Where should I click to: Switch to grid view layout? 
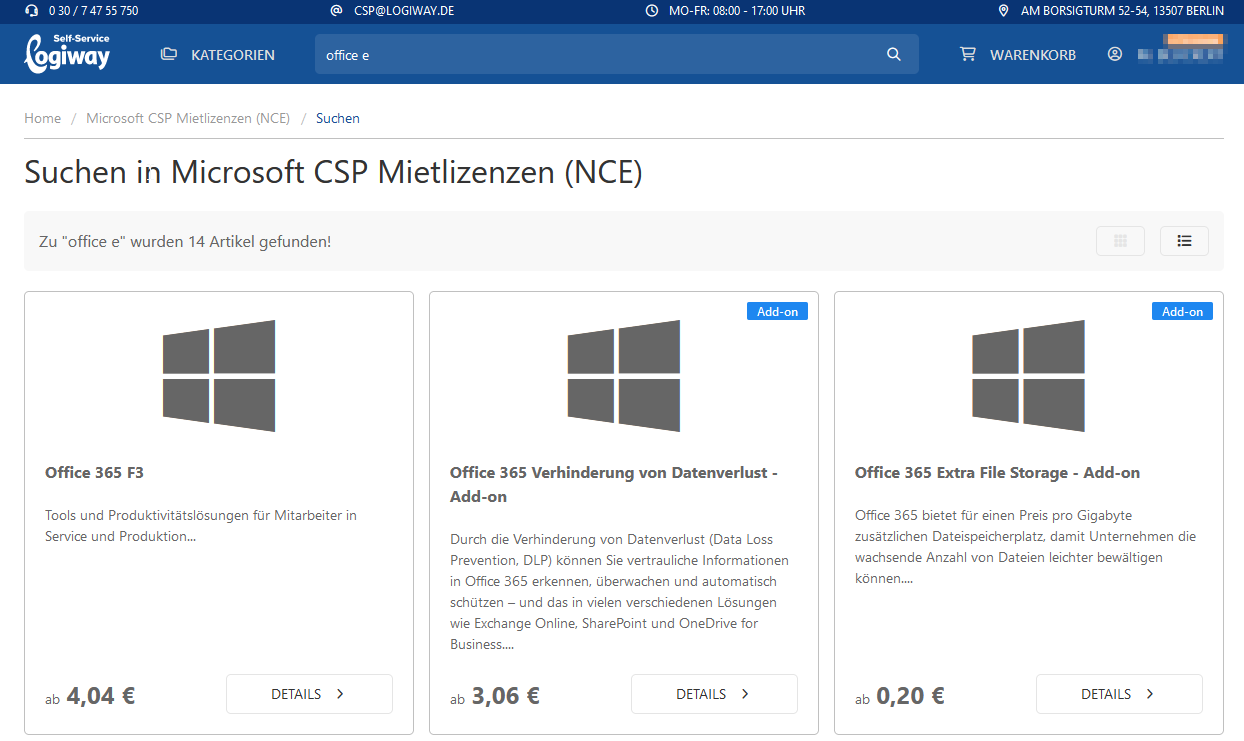tap(1120, 241)
